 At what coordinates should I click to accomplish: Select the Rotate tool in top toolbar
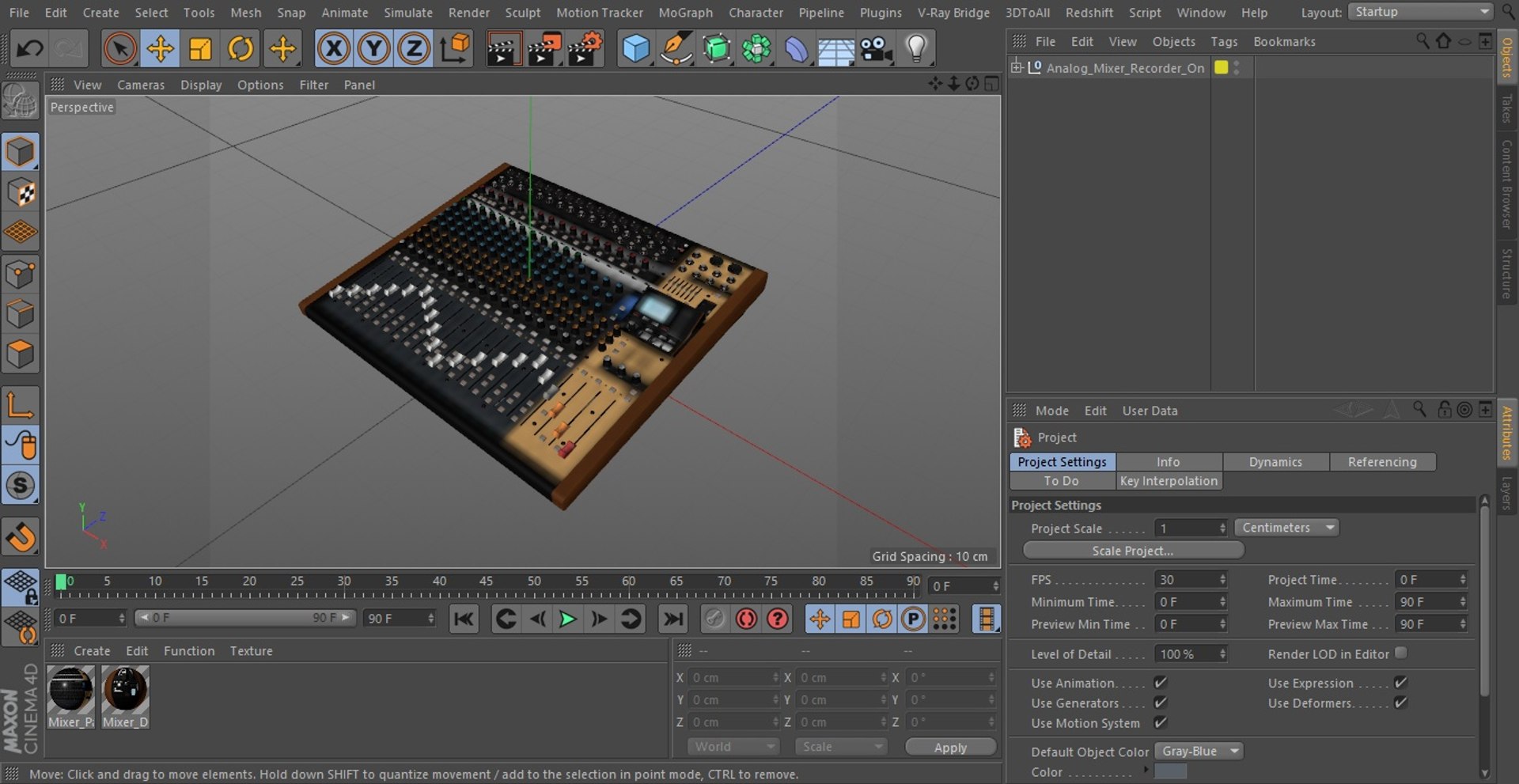coord(241,49)
